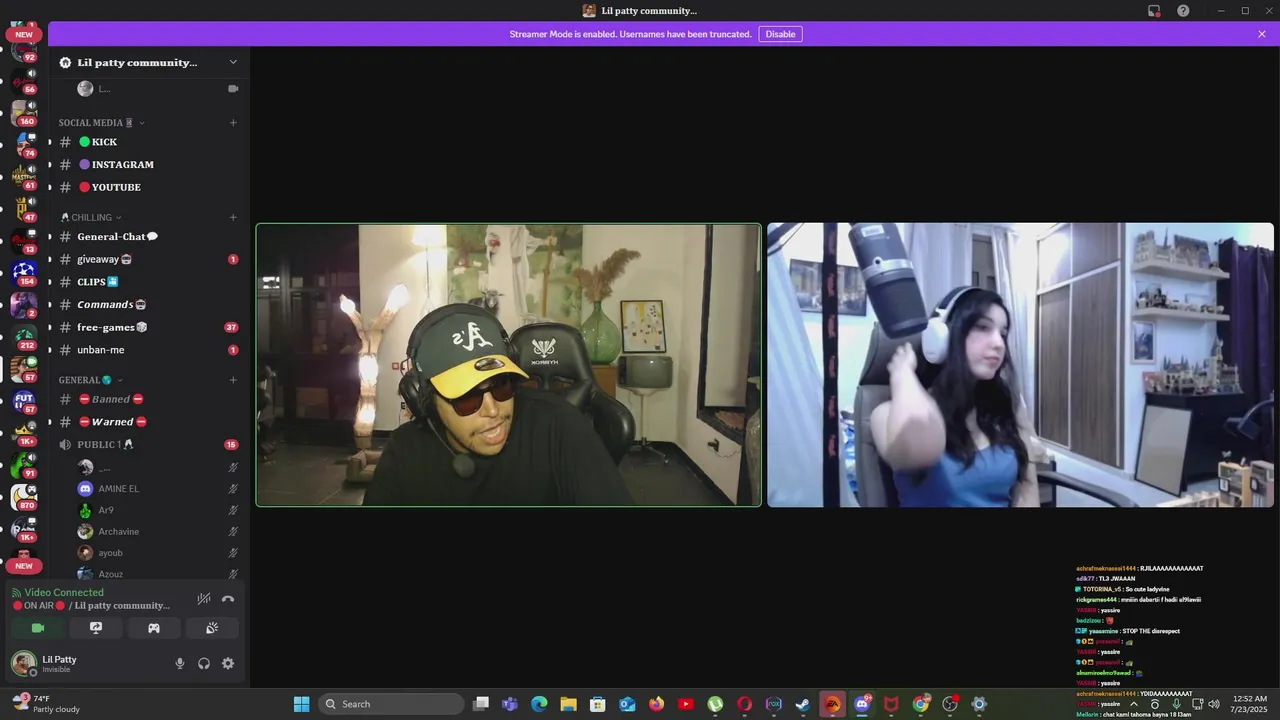
Task: Open Google Chrome from the taskbar
Action: click(920, 704)
